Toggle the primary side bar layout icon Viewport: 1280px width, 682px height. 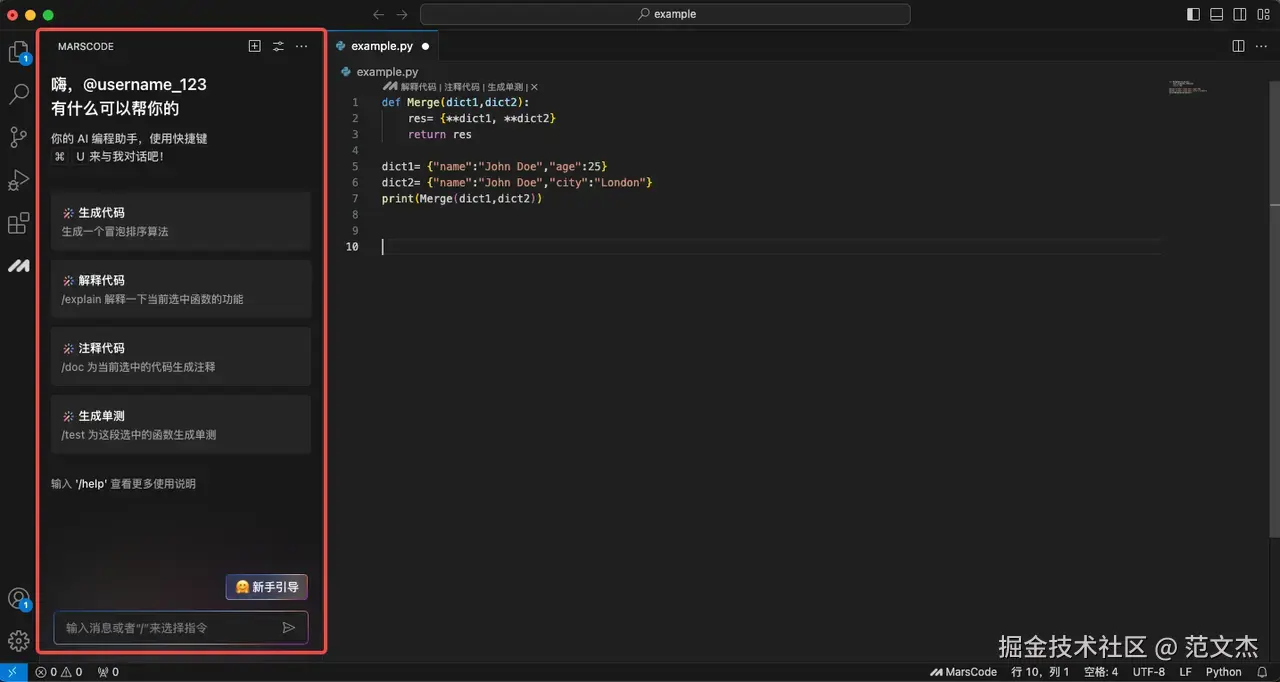(x=1193, y=14)
